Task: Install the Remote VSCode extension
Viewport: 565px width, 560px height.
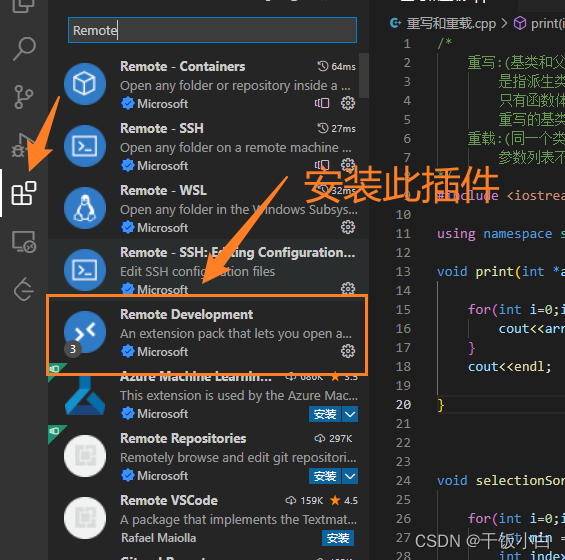Action: click(x=338, y=538)
